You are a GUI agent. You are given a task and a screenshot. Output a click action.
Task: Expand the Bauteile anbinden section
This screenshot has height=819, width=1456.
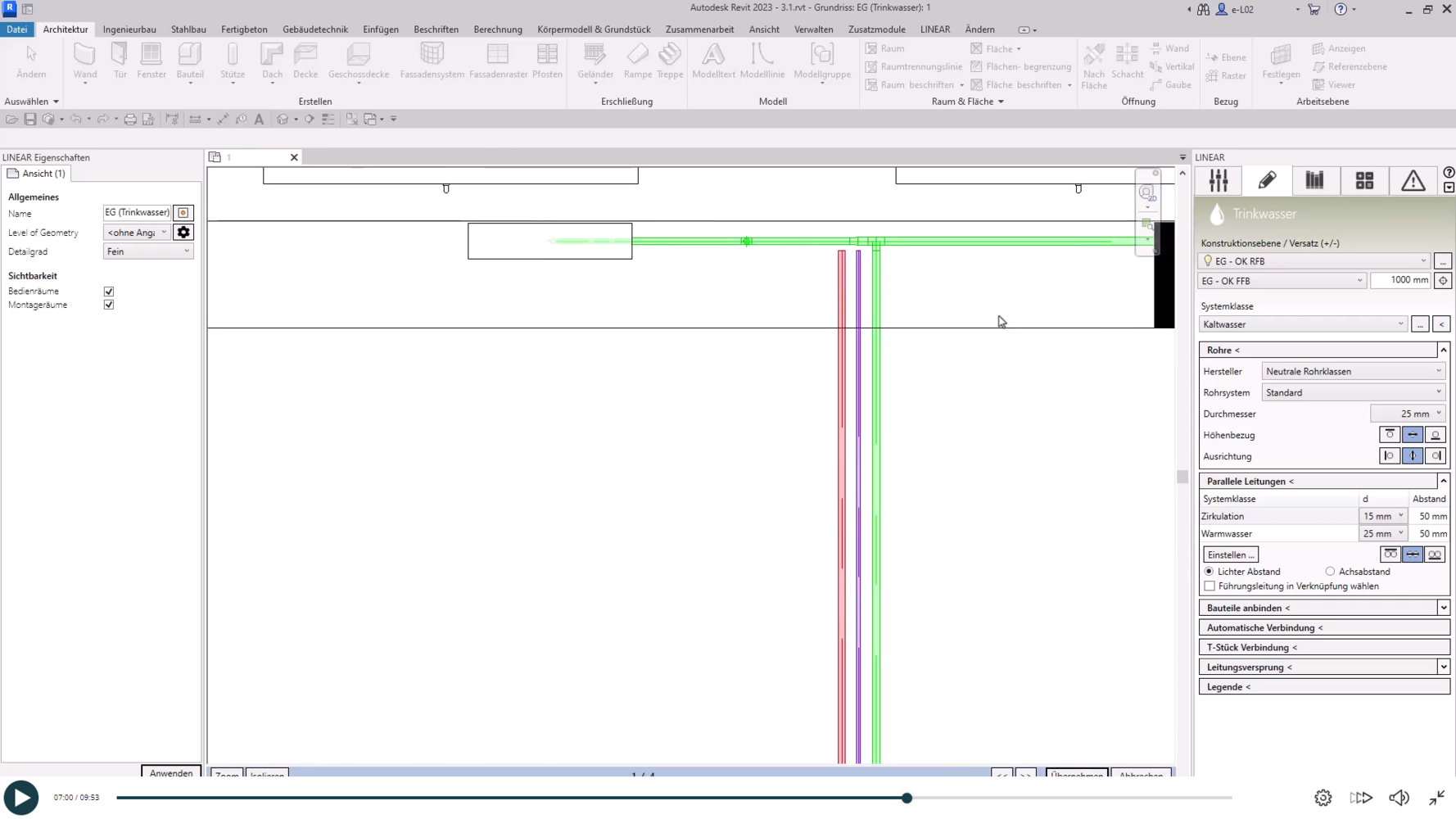pos(1443,608)
